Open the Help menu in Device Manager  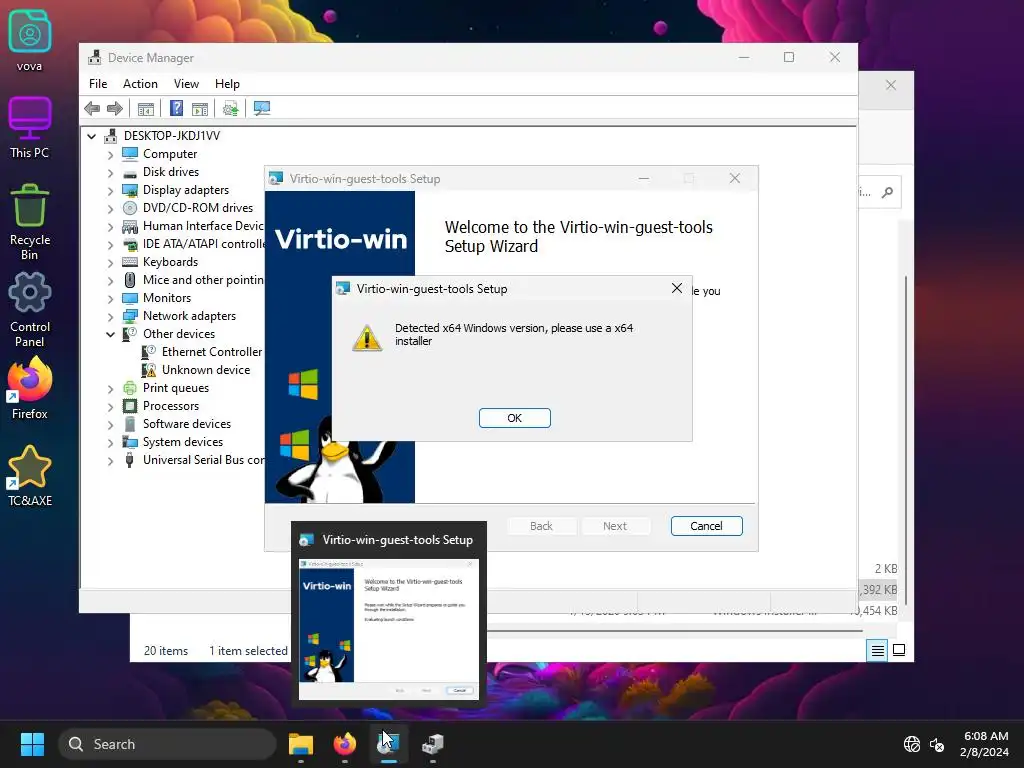pyautogui.click(x=227, y=84)
